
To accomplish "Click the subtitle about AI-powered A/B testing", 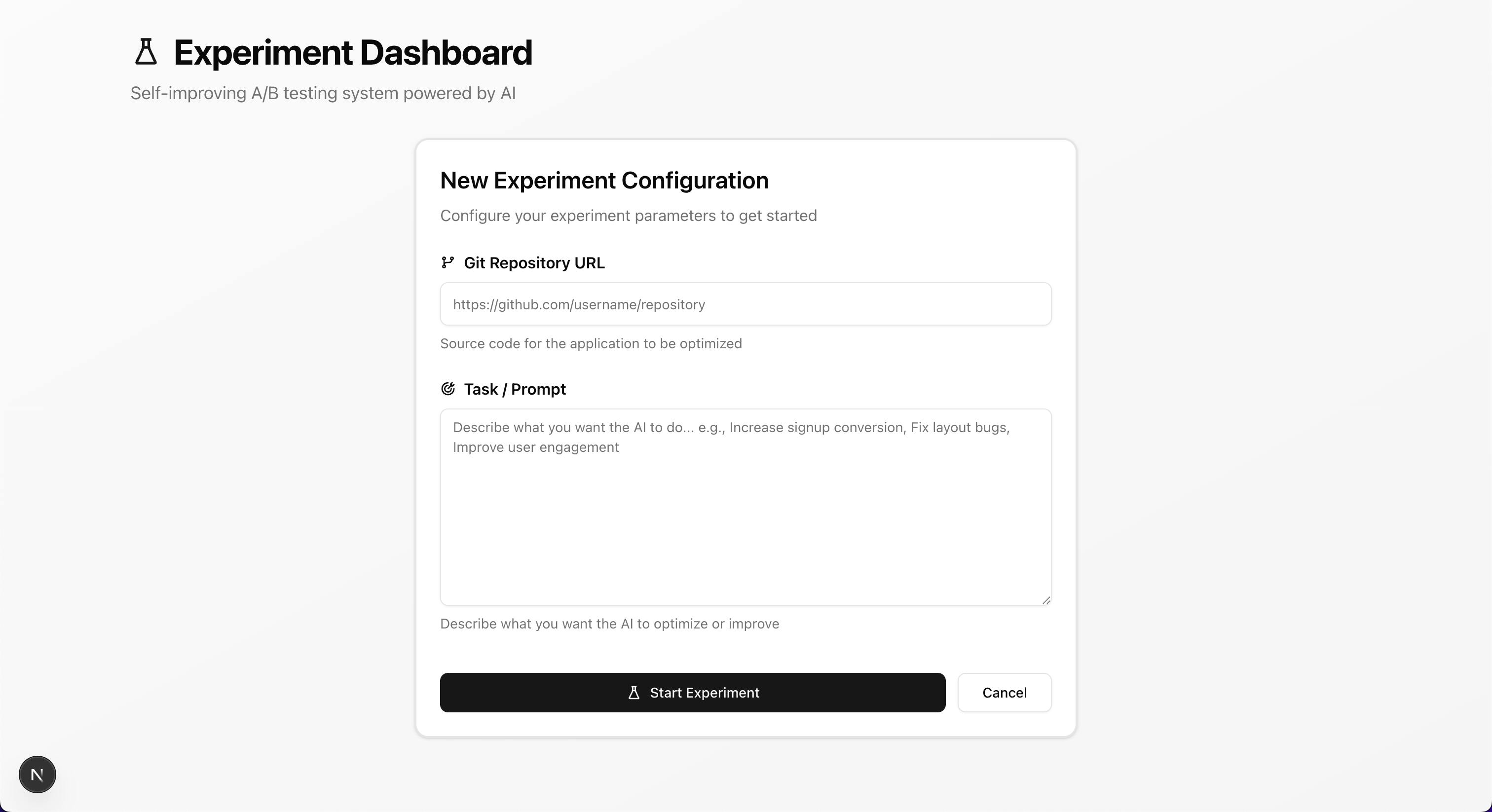I will tap(323, 93).
